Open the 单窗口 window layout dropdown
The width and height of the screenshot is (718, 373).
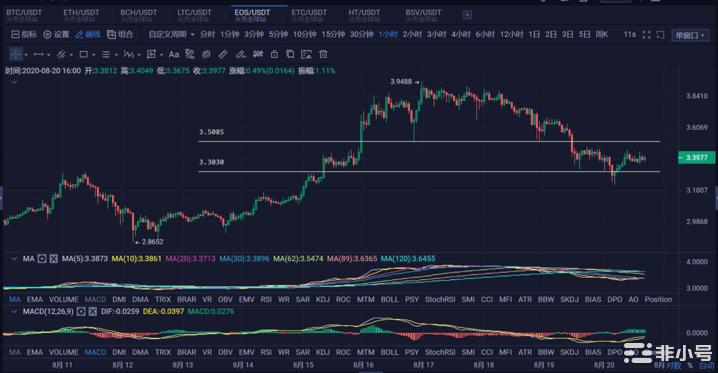click(x=691, y=35)
